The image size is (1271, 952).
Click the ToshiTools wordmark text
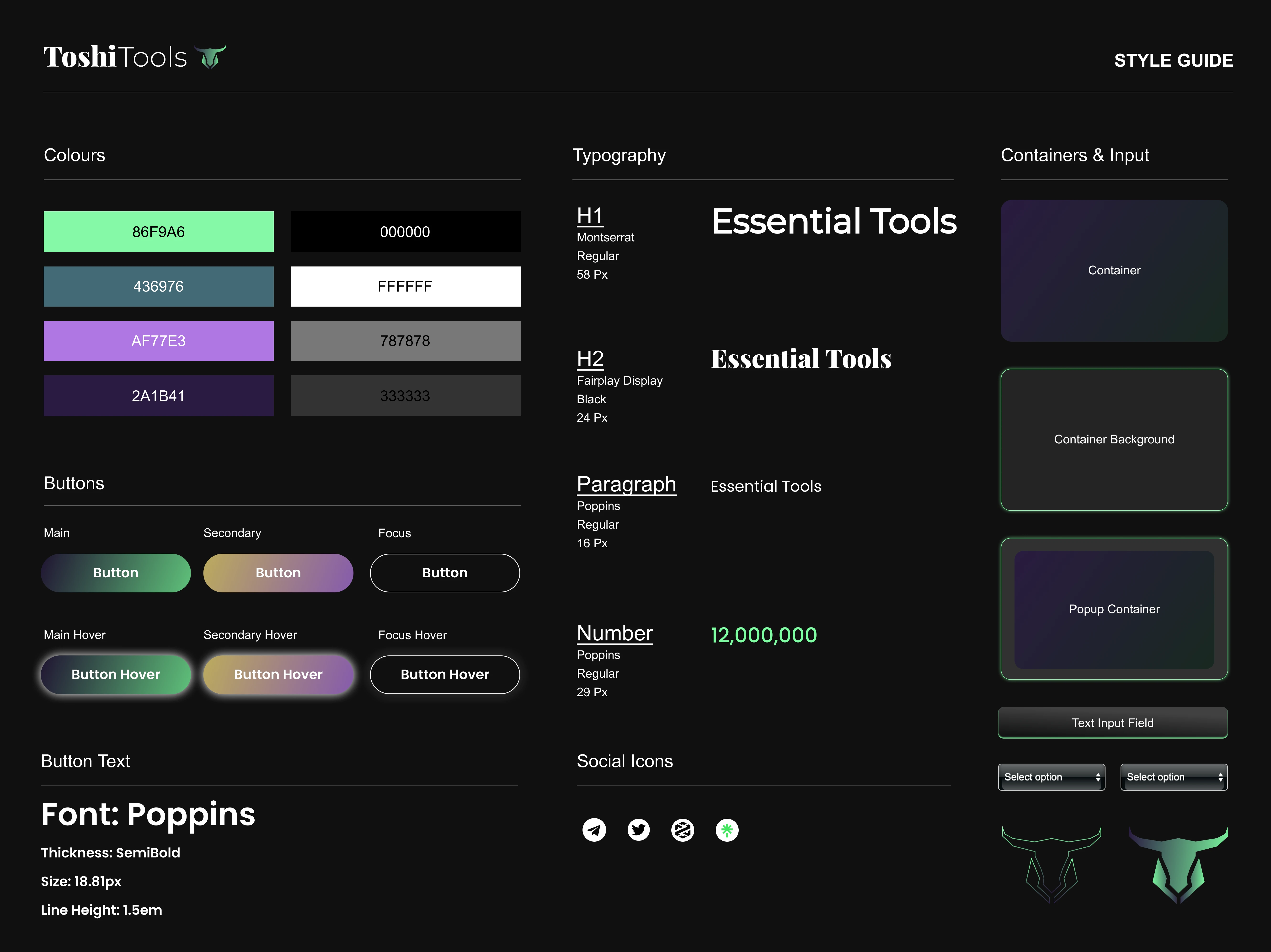tap(115, 57)
